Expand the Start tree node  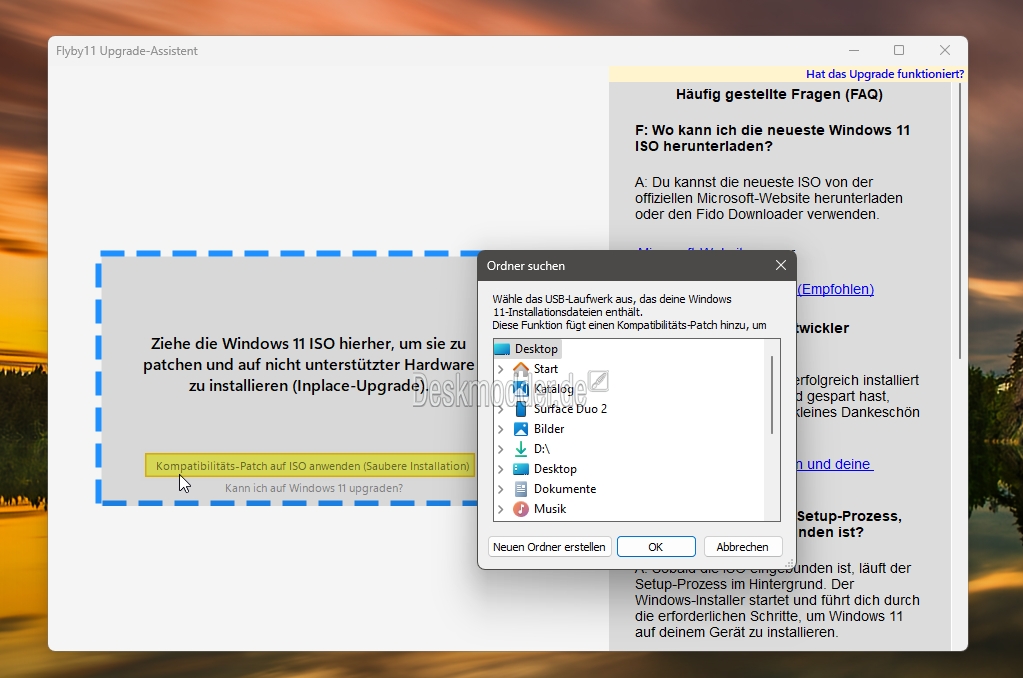[x=500, y=369]
